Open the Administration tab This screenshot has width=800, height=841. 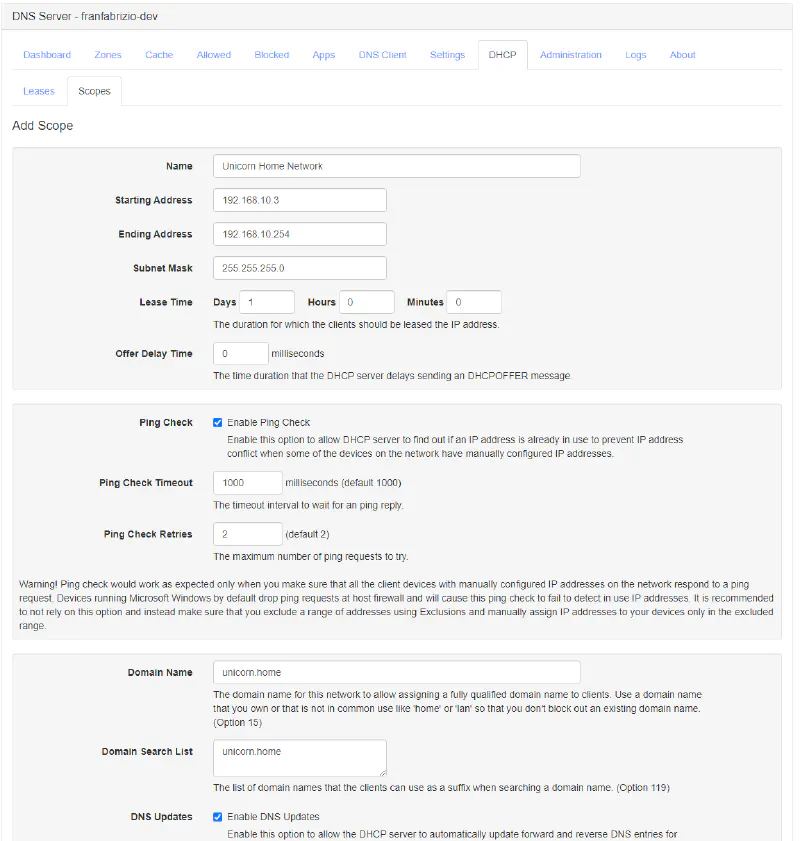(x=571, y=55)
